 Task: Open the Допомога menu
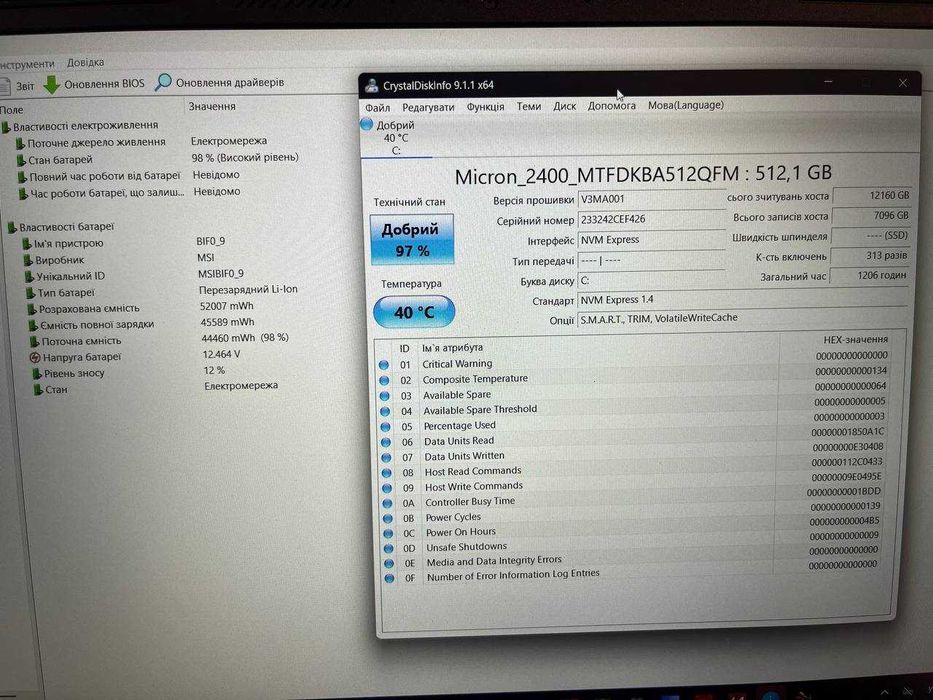611,105
